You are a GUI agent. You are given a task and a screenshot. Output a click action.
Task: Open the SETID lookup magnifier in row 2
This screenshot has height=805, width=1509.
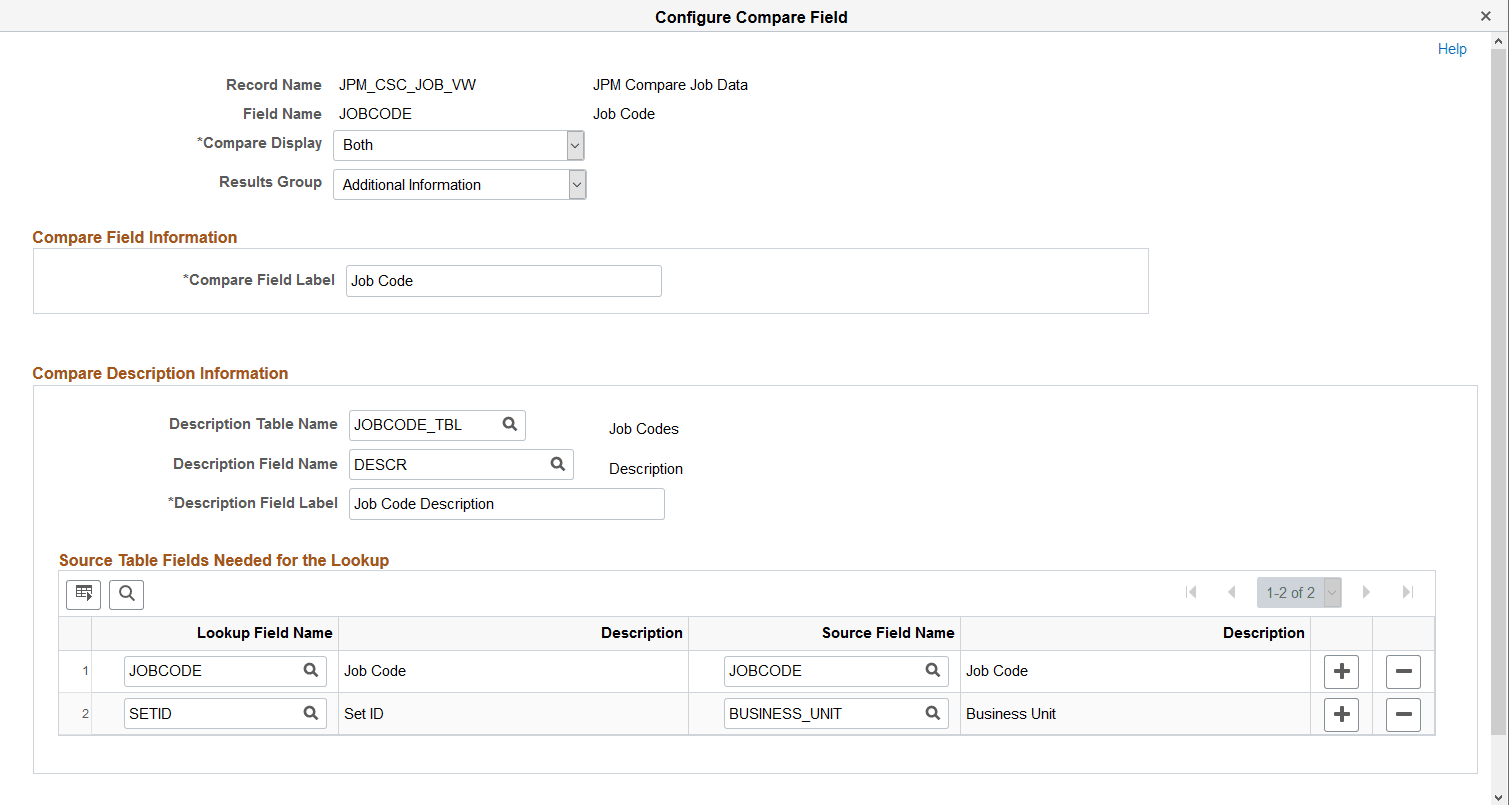(x=311, y=713)
